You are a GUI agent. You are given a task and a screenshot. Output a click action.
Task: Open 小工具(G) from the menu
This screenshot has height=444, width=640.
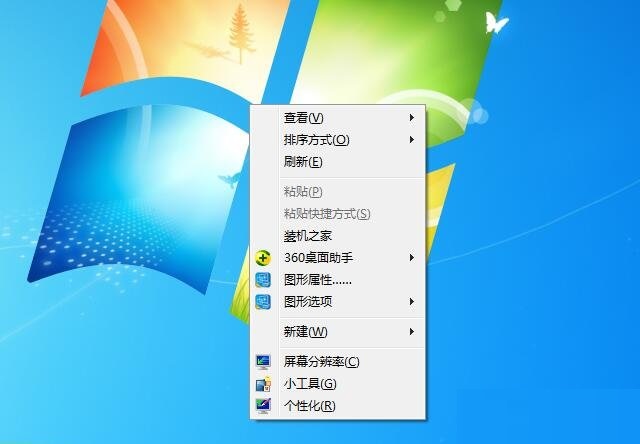coord(338,384)
